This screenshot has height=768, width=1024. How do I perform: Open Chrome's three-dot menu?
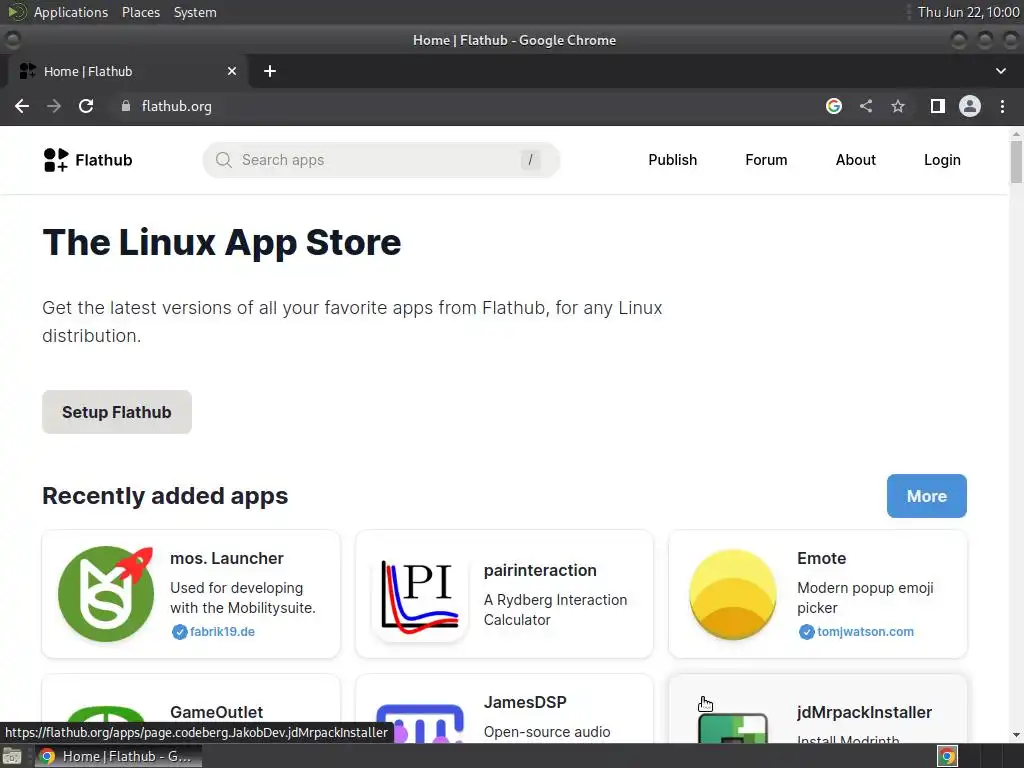tap(1002, 106)
